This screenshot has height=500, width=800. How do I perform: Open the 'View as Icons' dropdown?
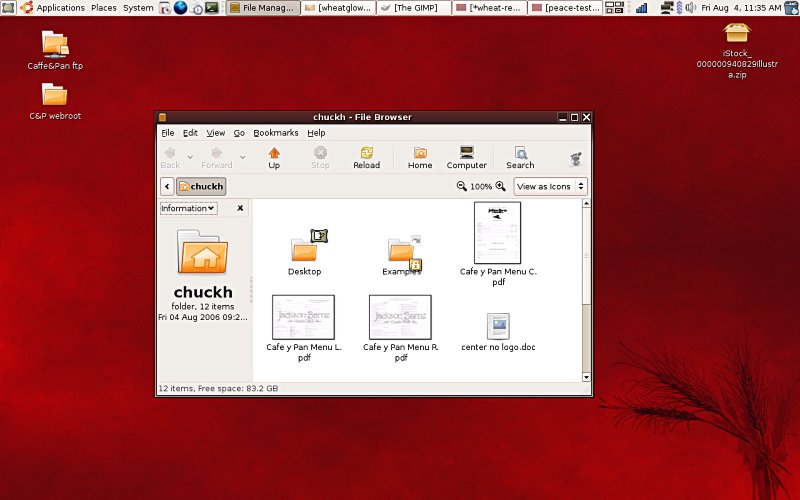550,186
